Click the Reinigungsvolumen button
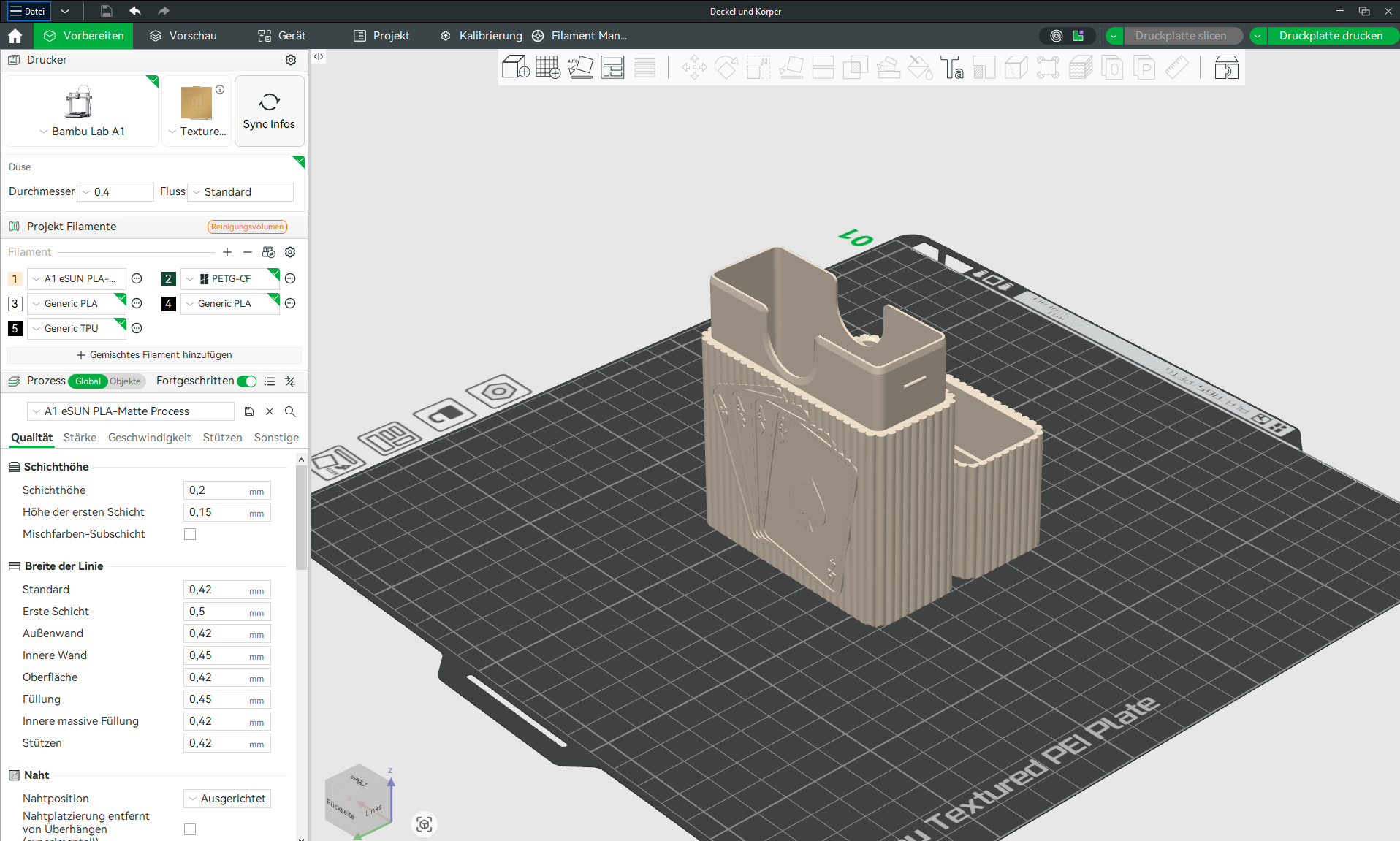Viewport: 1400px width, 841px height. pos(247,227)
